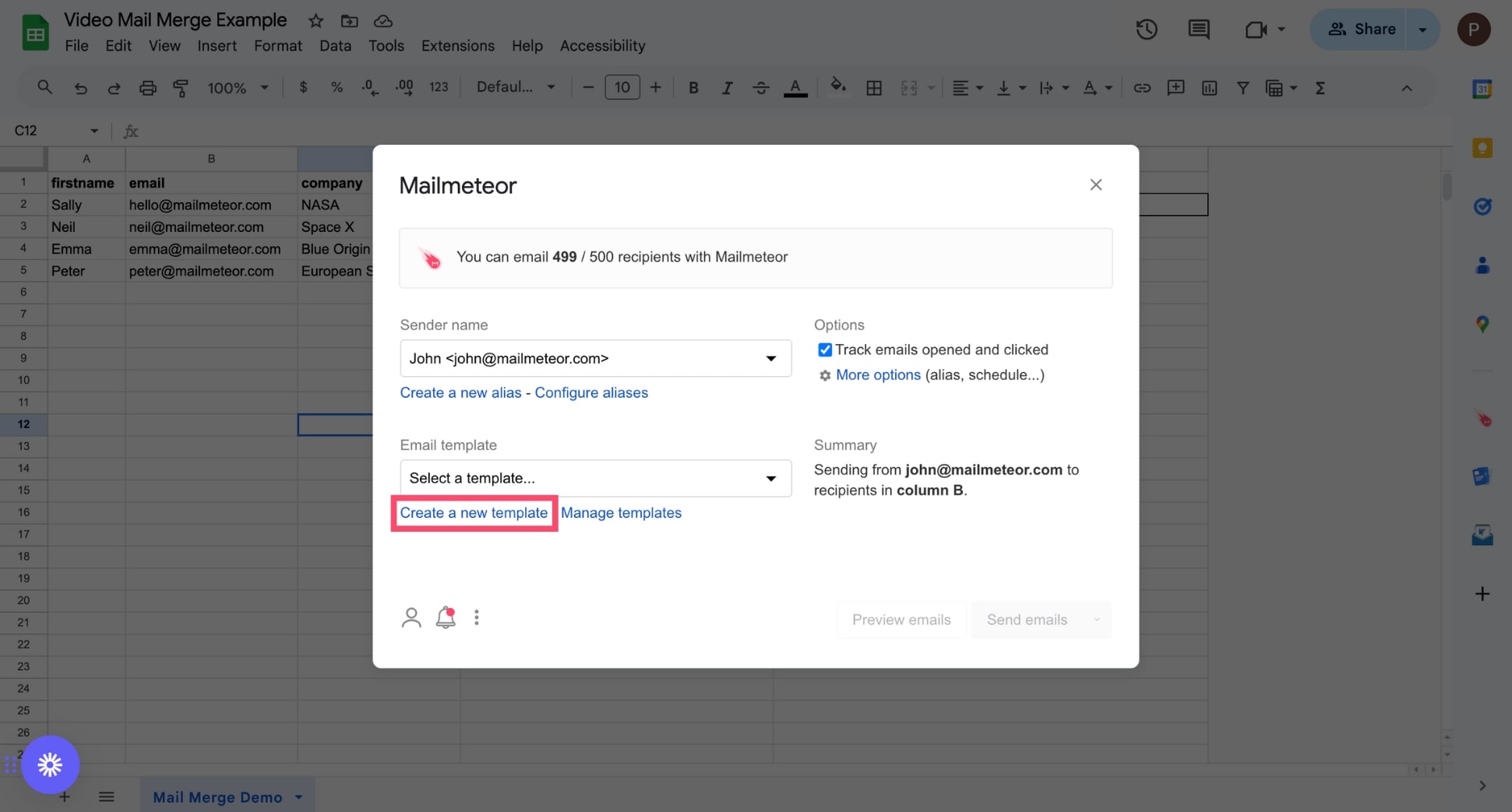Toggle strikethrough formatting

(761, 88)
